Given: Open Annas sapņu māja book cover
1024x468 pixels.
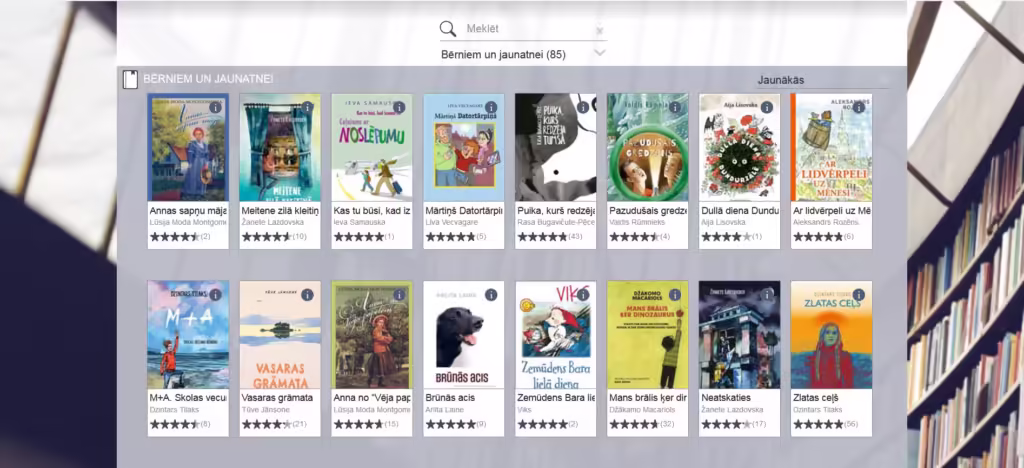Looking at the screenshot, I should coord(188,148).
